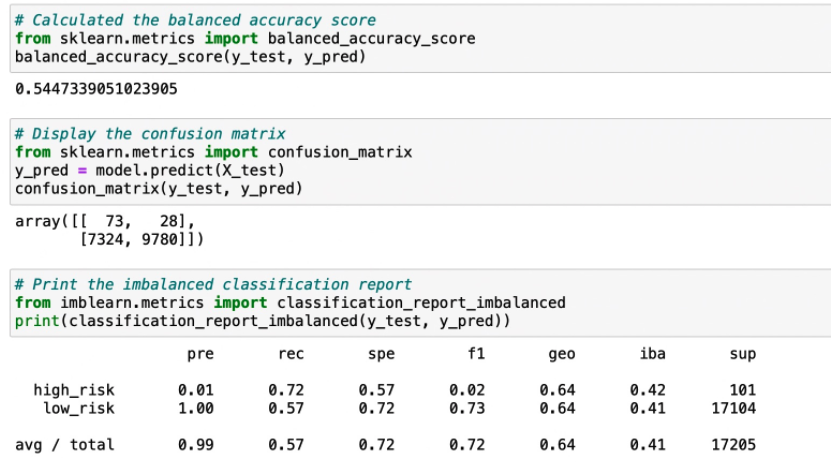
Task: Click the 'pre' column header
Action: (201, 354)
